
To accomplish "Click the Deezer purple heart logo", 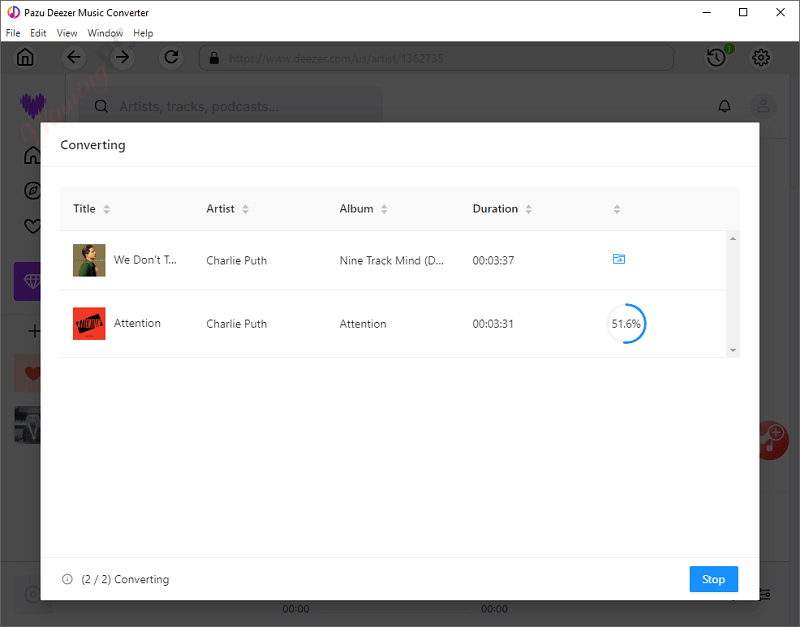I will 33,106.
